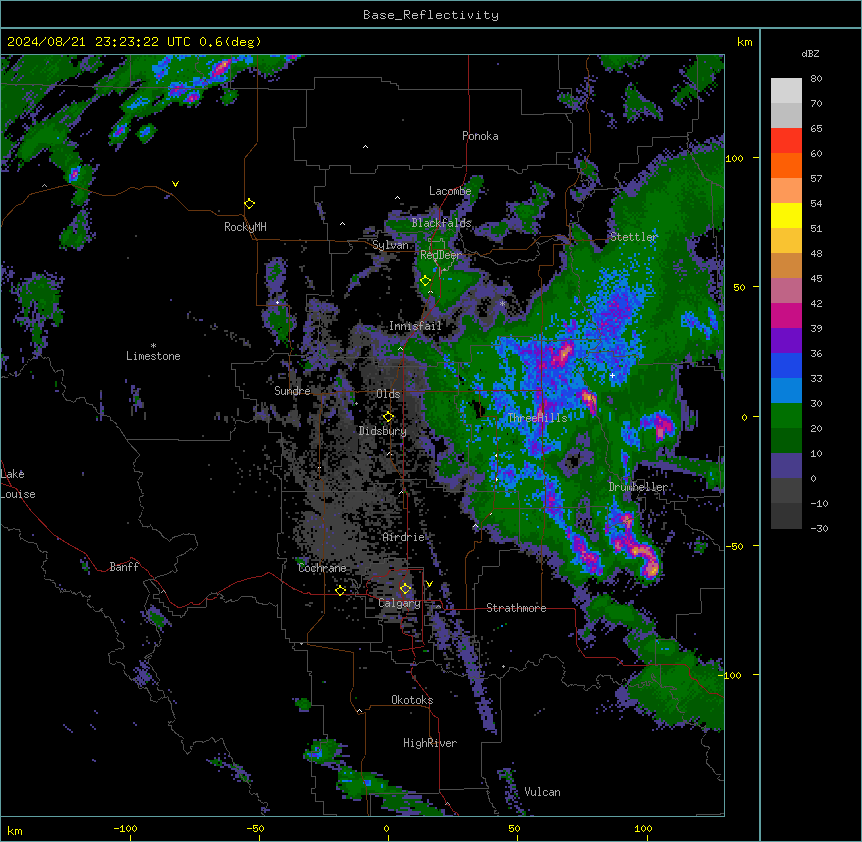Click the 2024/08/21 23:23:22 UTC timestamp
The width and height of the screenshot is (862, 842).
[x=99, y=42]
